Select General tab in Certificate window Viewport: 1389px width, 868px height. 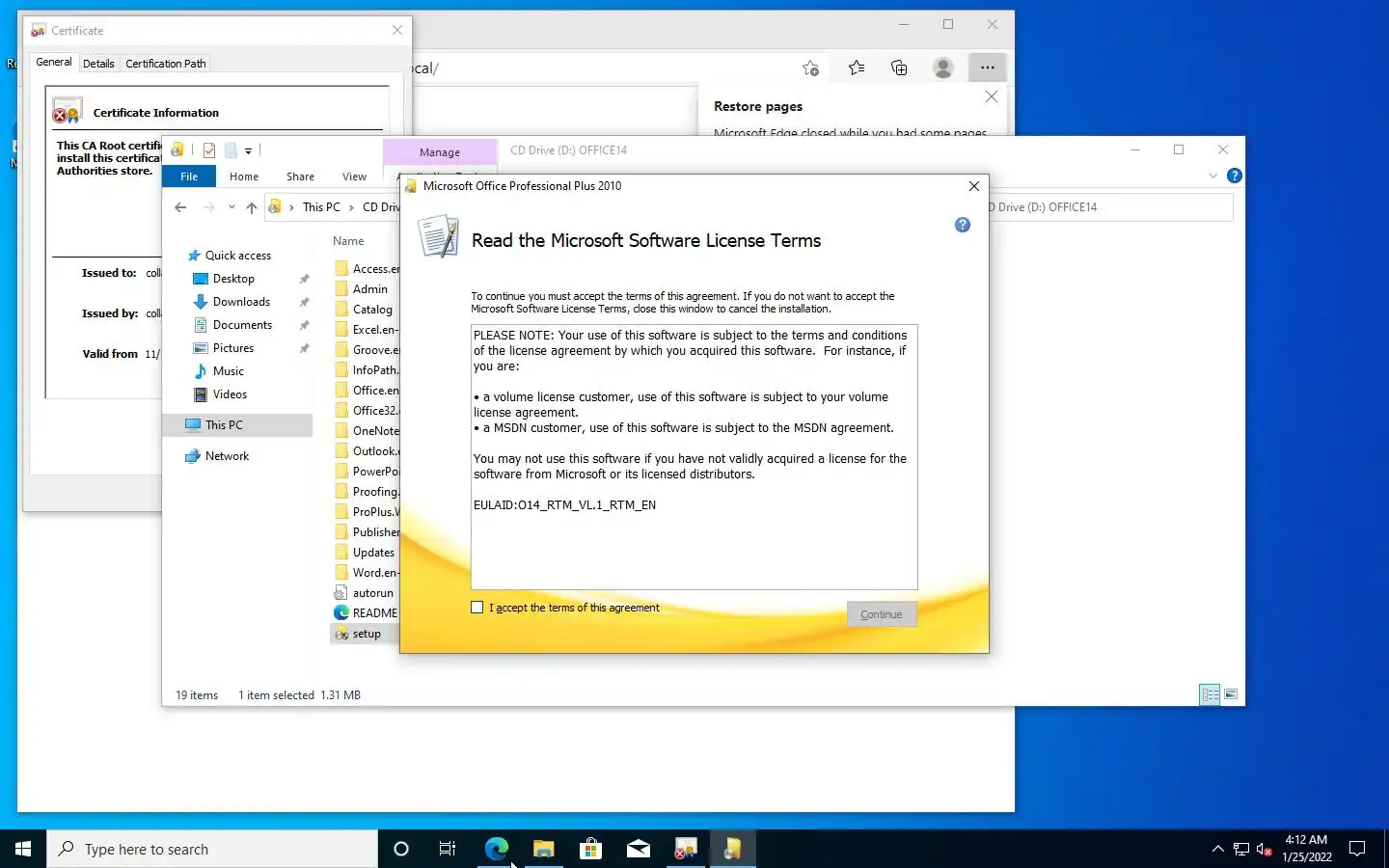coord(54,62)
